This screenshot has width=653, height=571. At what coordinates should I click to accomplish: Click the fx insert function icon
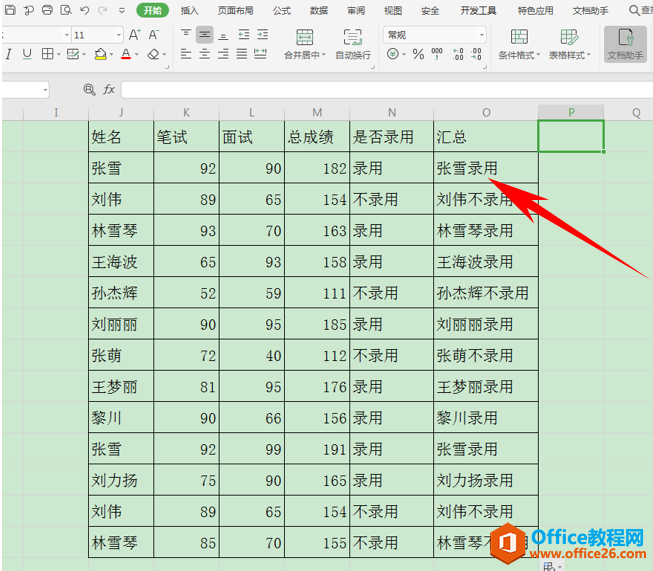(109, 89)
